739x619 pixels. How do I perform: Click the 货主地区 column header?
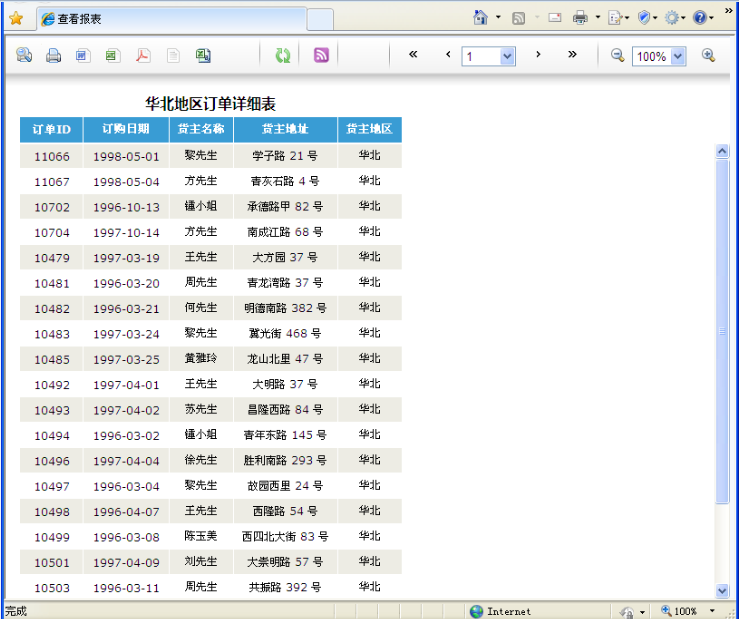tap(370, 129)
